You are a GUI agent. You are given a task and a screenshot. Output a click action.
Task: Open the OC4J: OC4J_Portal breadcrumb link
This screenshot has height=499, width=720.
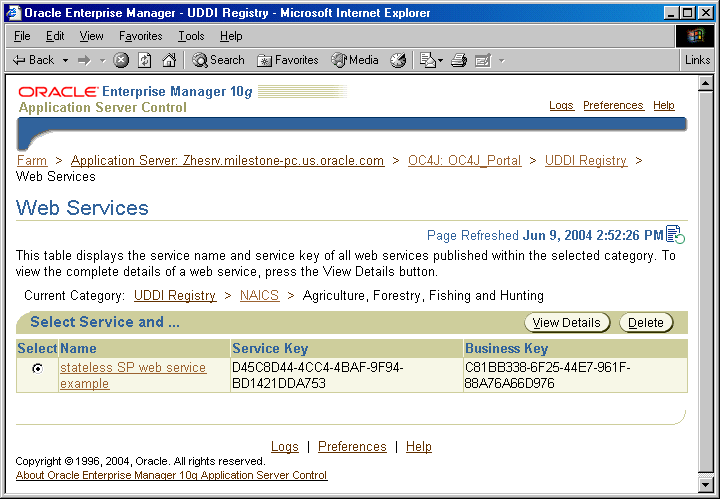465,161
